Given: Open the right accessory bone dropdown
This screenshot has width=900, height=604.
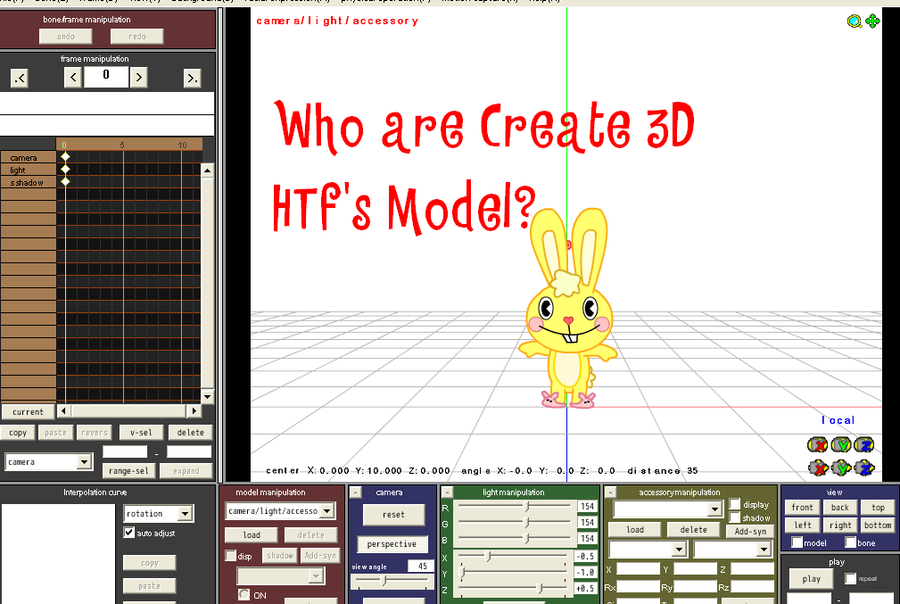Looking at the screenshot, I should click(763, 549).
